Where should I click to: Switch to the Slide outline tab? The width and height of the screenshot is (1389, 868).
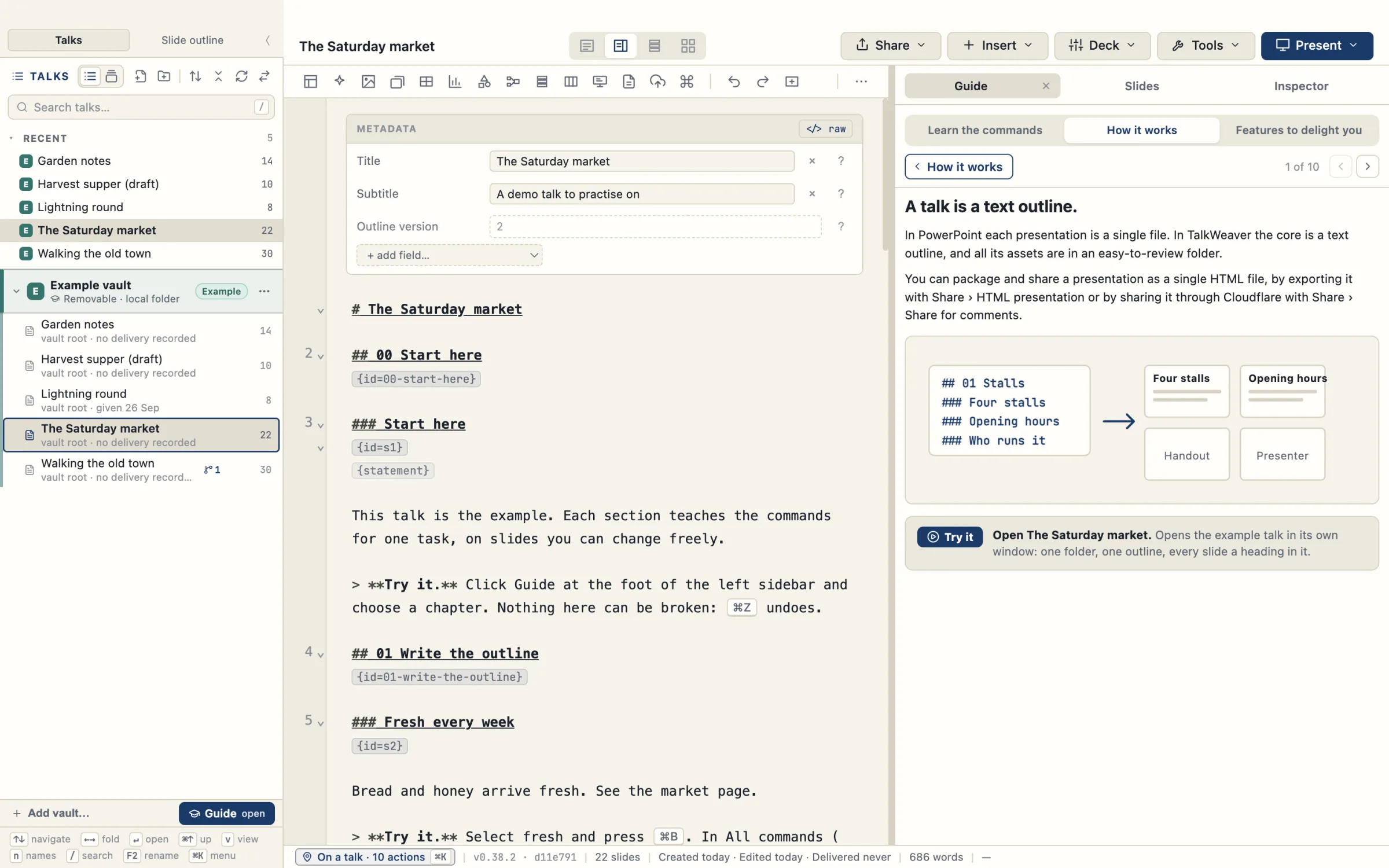tap(192, 40)
